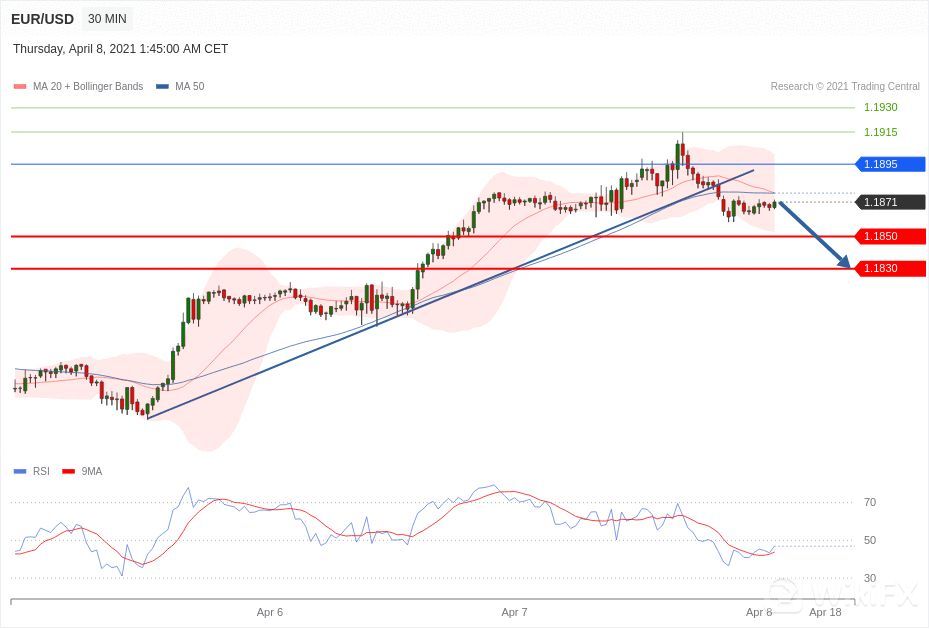Click the MA 20 + Bollinger Bands legend swatch
This screenshot has width=929, height=629.
pyautogui.click(x=20, y=87)
